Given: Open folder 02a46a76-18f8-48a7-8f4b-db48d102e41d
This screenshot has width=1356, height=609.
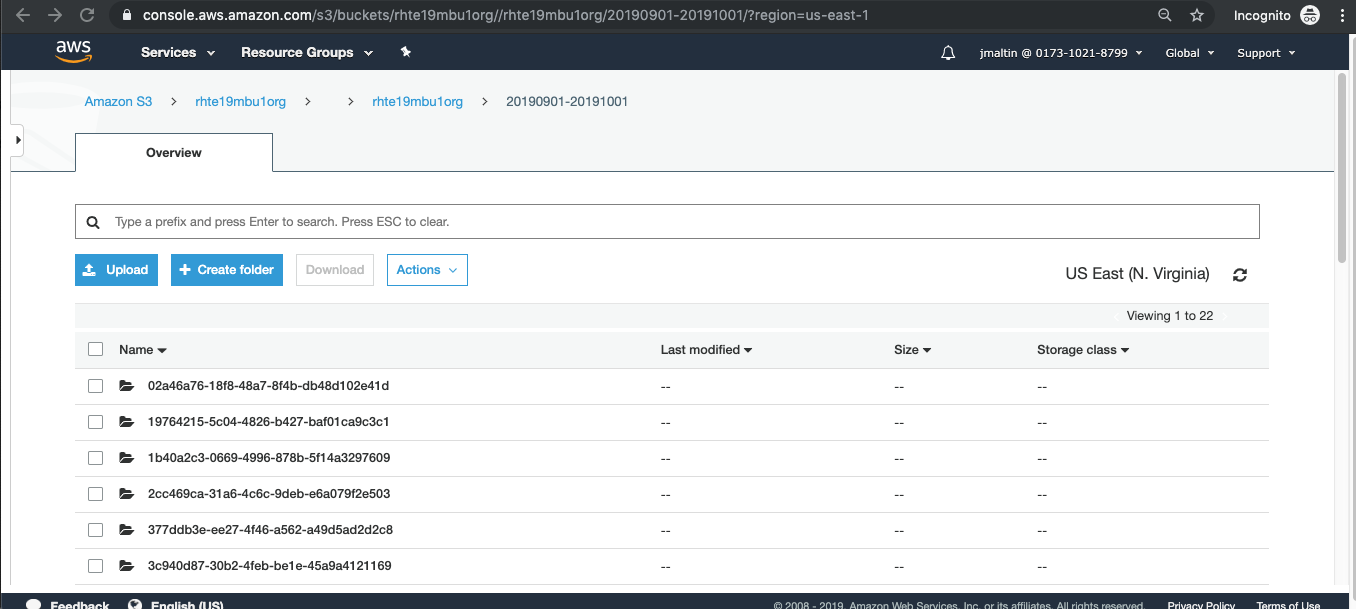Looking at the screenshot, I should [268, 386].
